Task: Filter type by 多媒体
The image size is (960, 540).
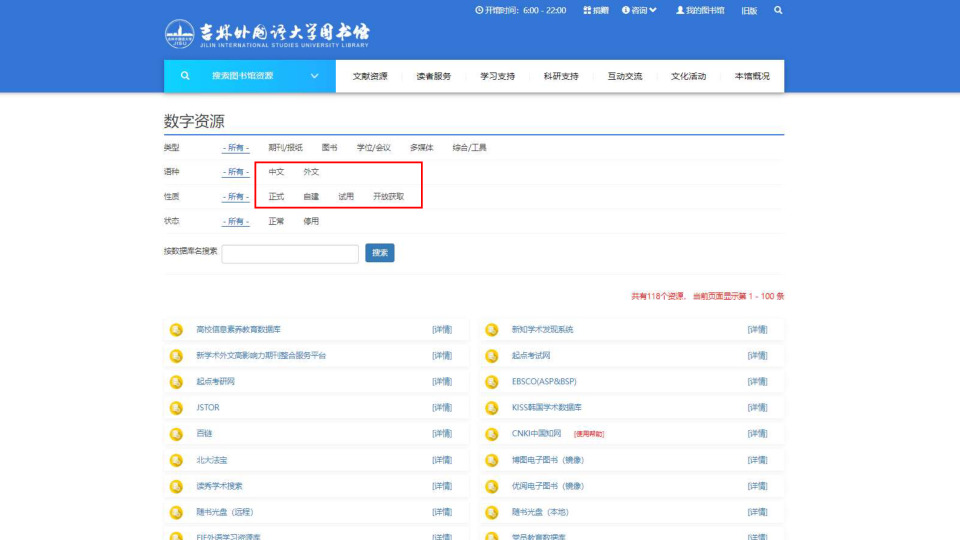Action: click(x=421, y=148)
